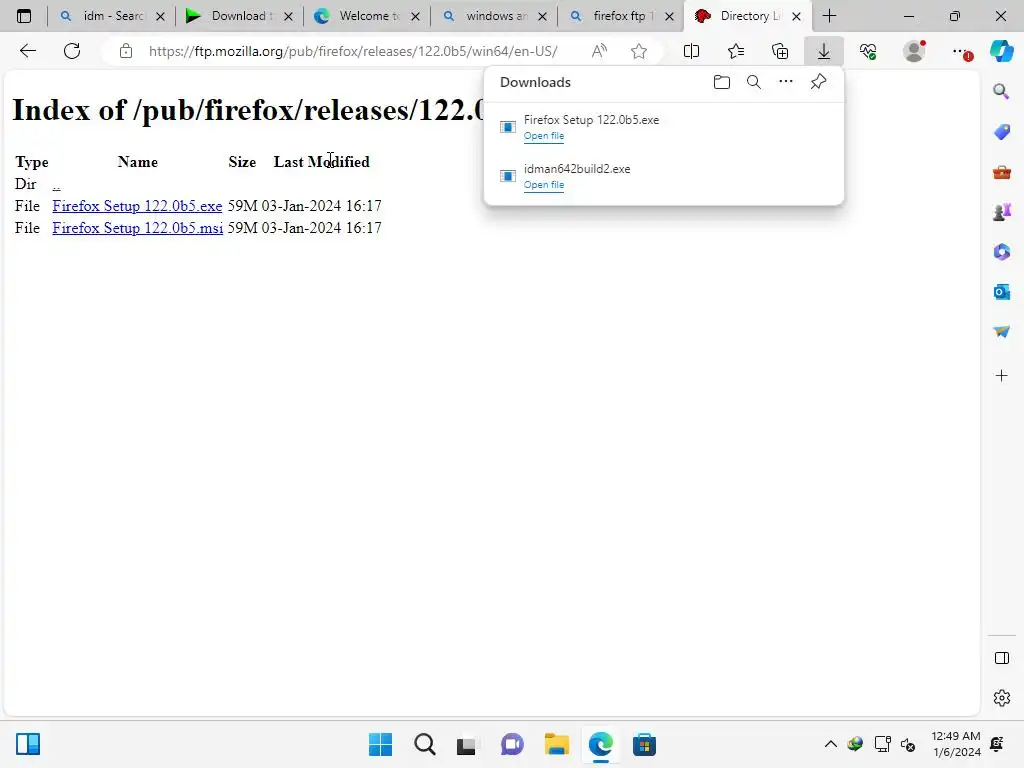View site information lock icon
1024x768 pixels.
pyautogui.click(x=126, y=51)
